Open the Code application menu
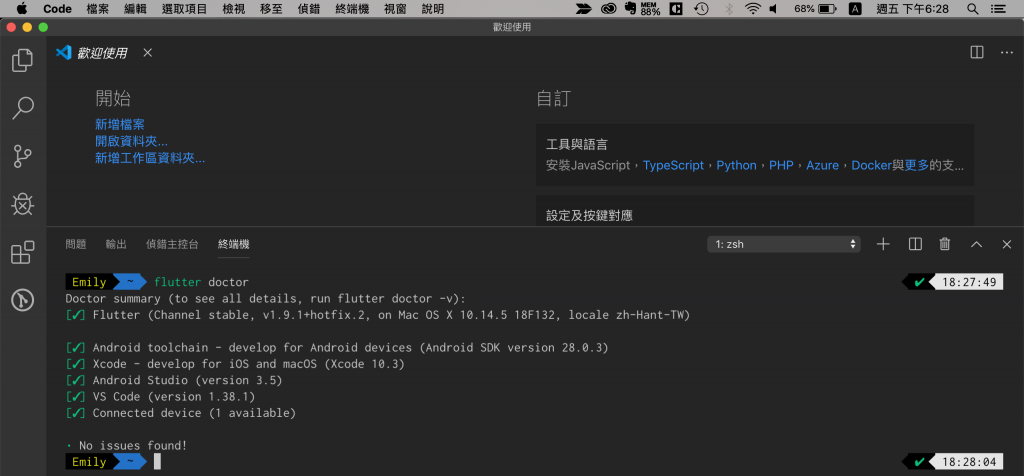Screen dimensions: 1024x476 (57, 9)
